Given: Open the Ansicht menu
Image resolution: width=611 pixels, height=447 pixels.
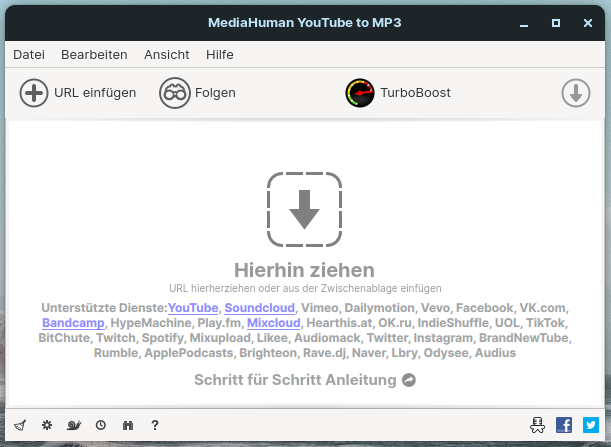Looking at the screenshot, I should tap(167, 55).
